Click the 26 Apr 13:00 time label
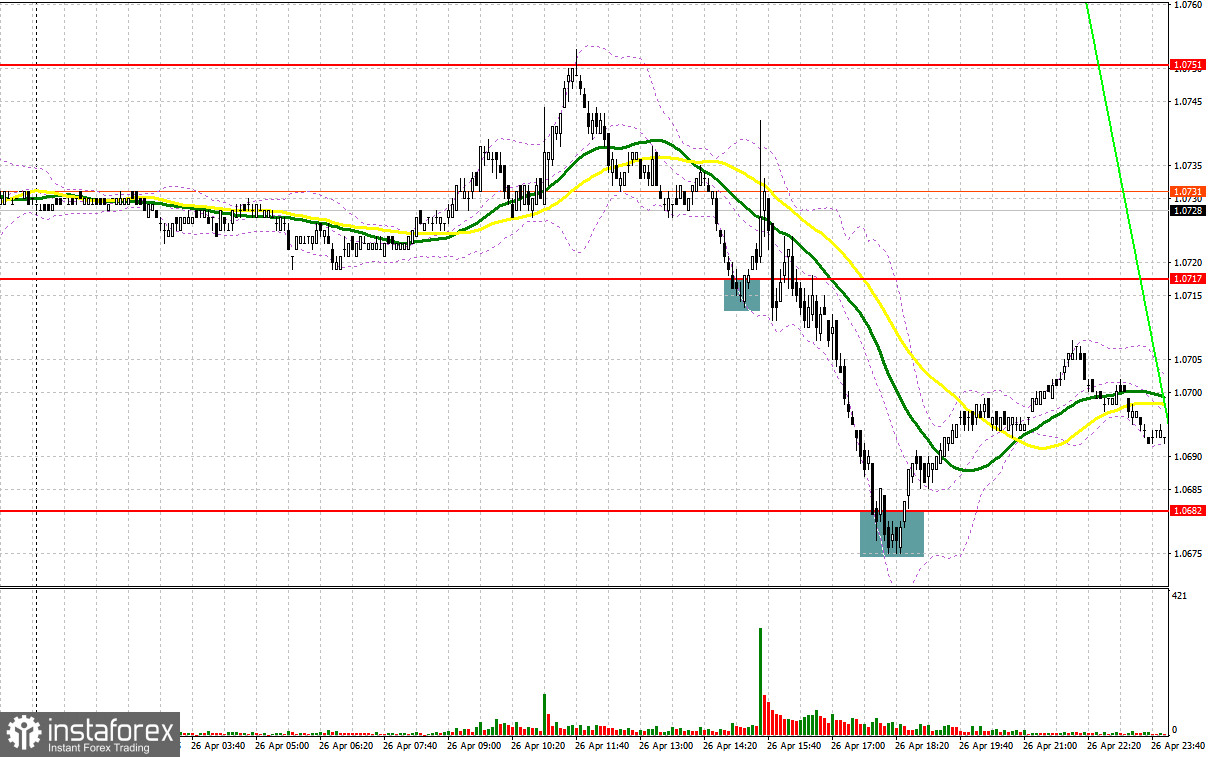 pyautogui.click(x=667, y=745)
